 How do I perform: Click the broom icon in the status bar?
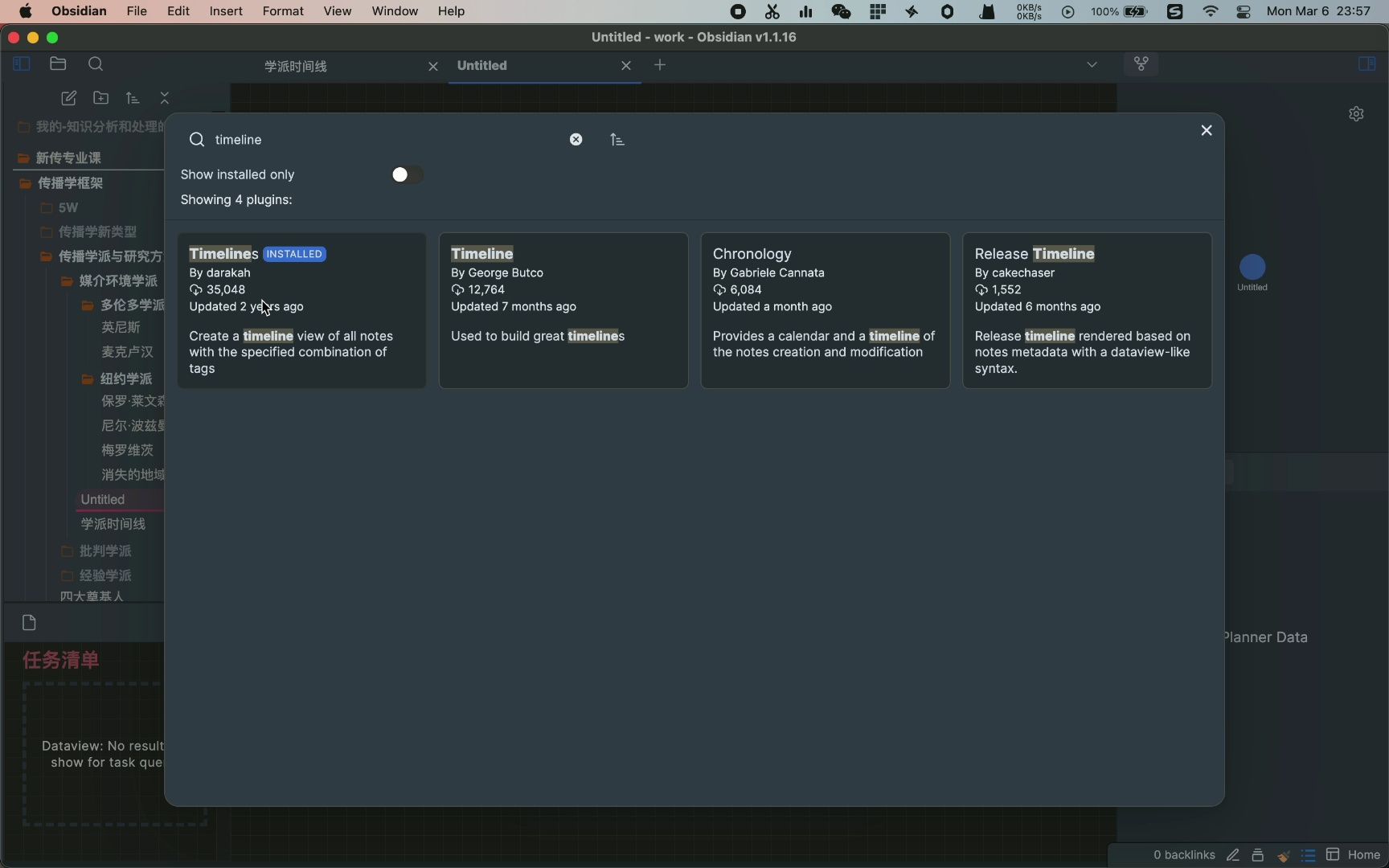click(1284, 855)
